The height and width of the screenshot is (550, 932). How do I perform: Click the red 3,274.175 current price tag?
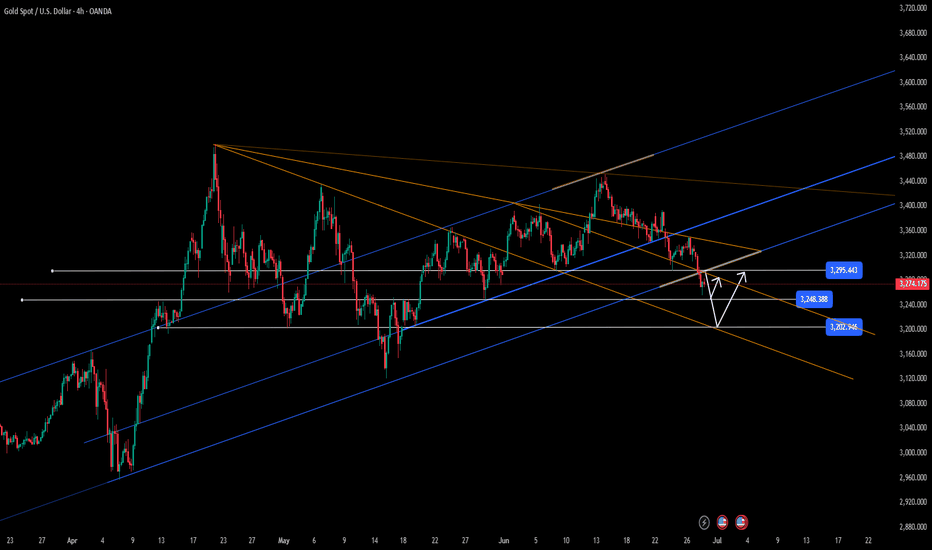[912, 284]
